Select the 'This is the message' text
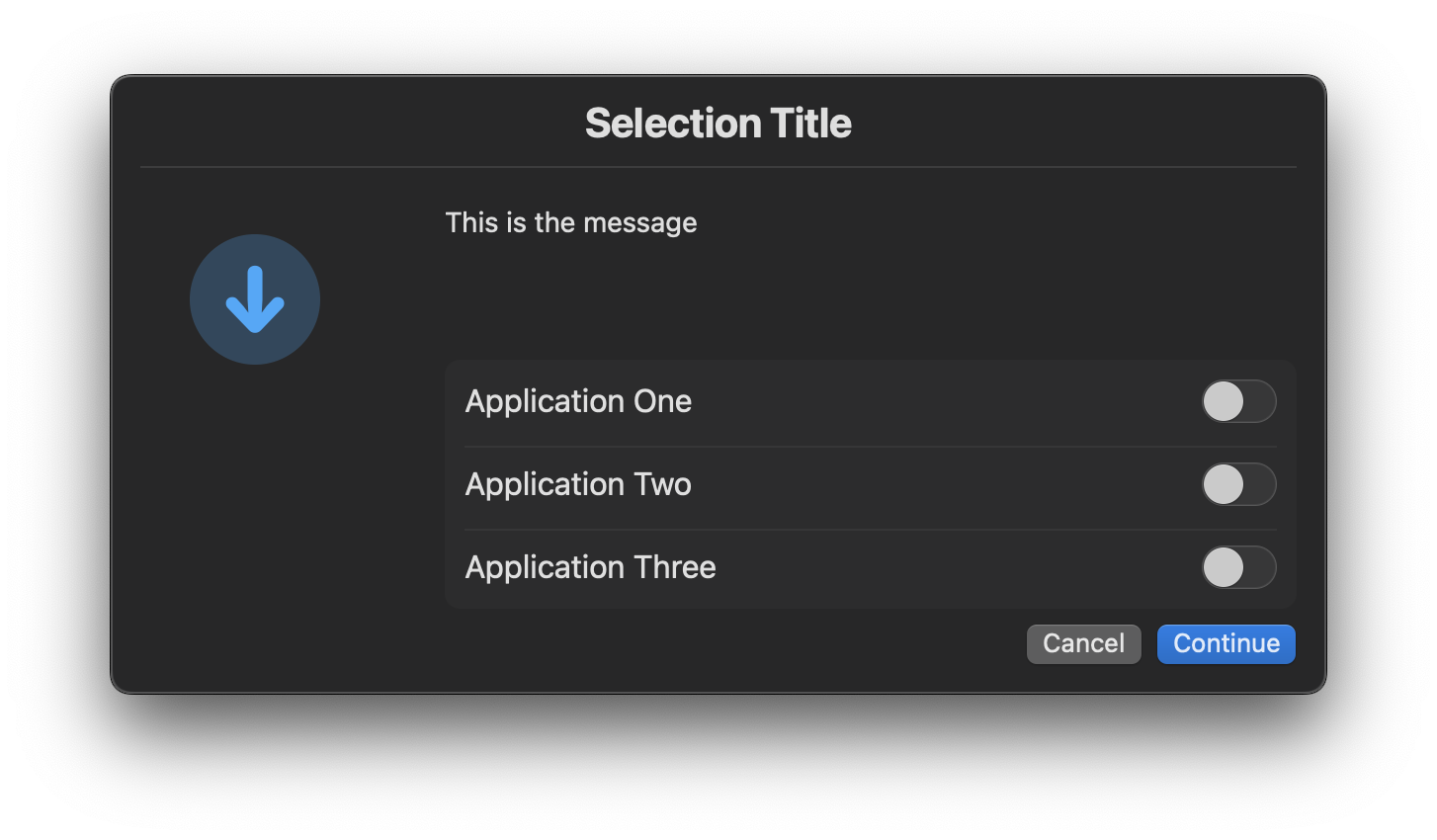The image size is (1437, 840). coord(571,222)
